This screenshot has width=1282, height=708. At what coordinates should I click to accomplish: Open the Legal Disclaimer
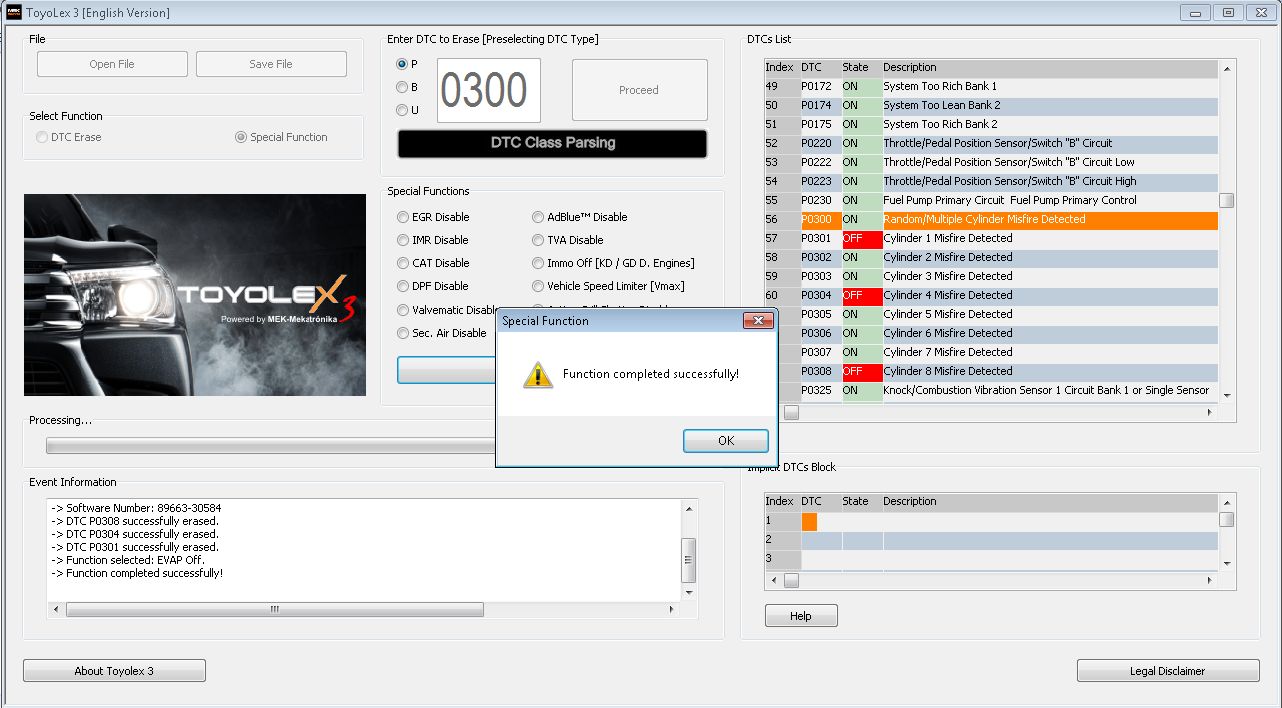(x=1167, y=671)
